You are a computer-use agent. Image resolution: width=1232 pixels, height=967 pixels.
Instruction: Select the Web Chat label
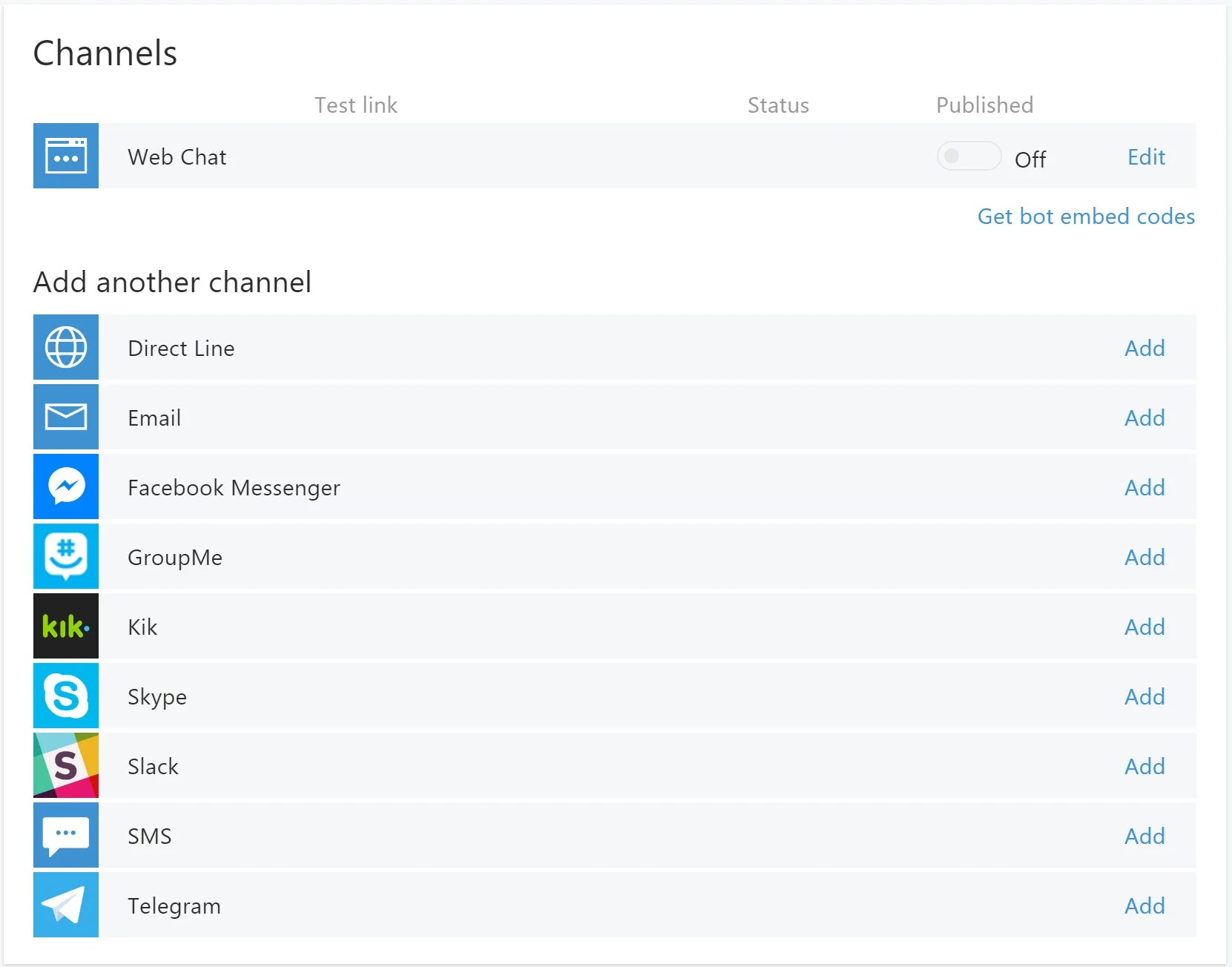click(x=177, y=157)
